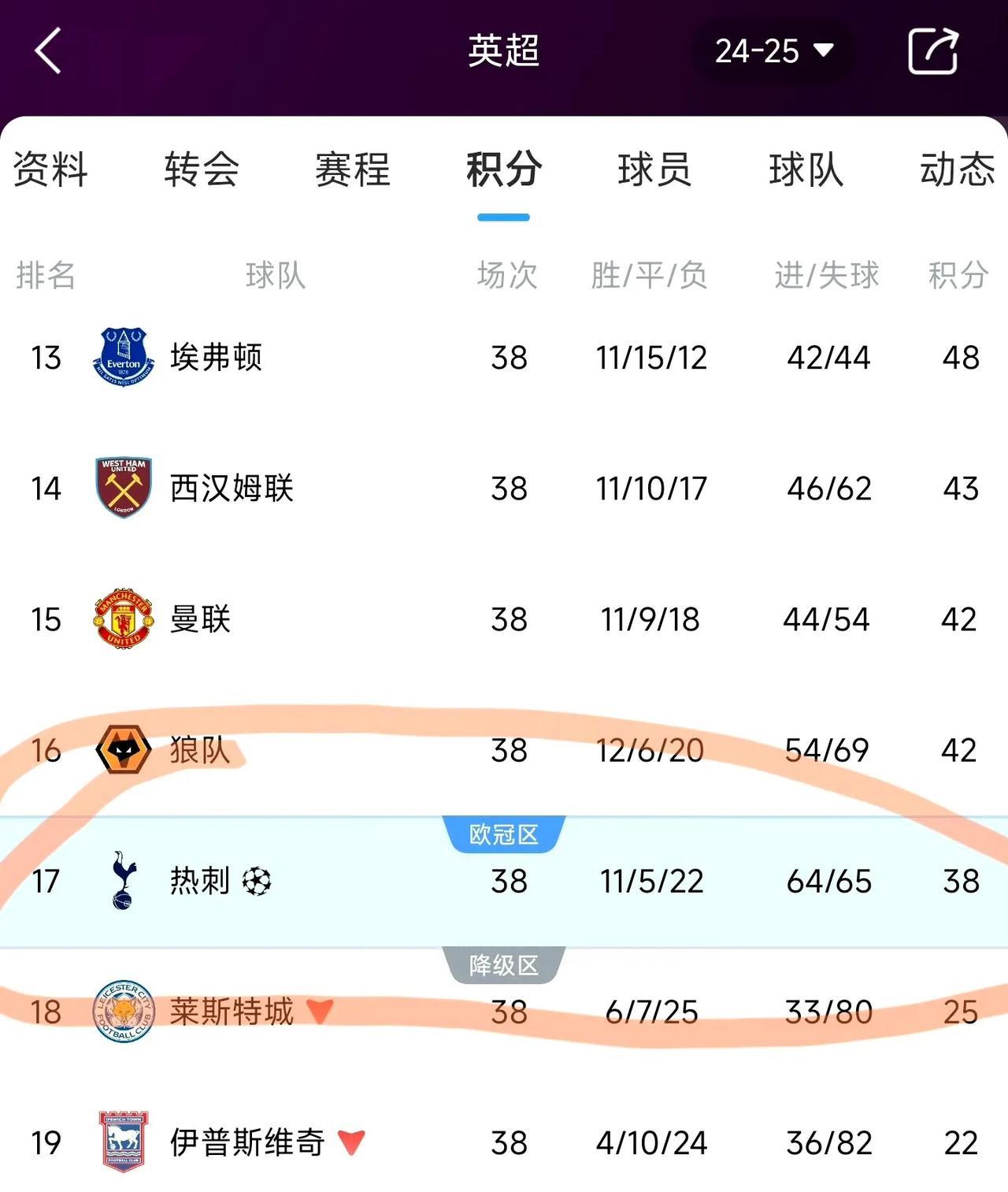The height and width of the screenshot is (1192, 1008).
Task: Tap the Everton club crest
Action: (123, 357)
